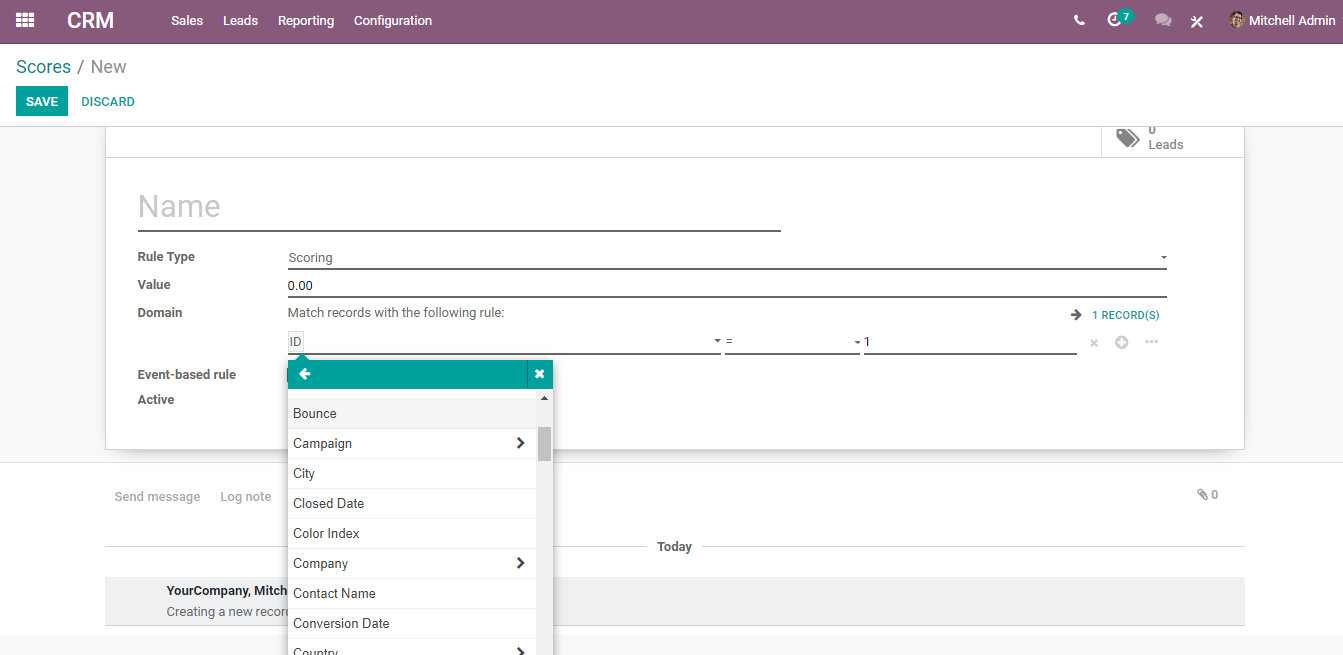The image size is (1343, 655).
Task: Select the City field
Action: pyautogui.click(x=412, y=473)
